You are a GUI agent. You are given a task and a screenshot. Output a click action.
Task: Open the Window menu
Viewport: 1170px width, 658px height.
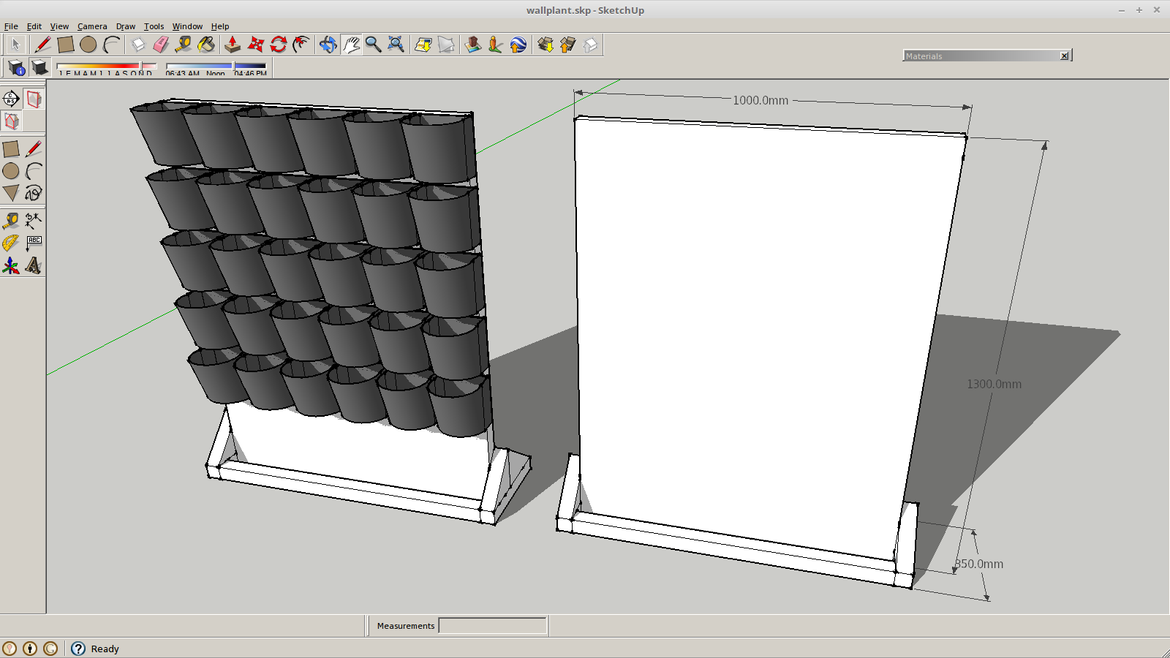(187, 26)
